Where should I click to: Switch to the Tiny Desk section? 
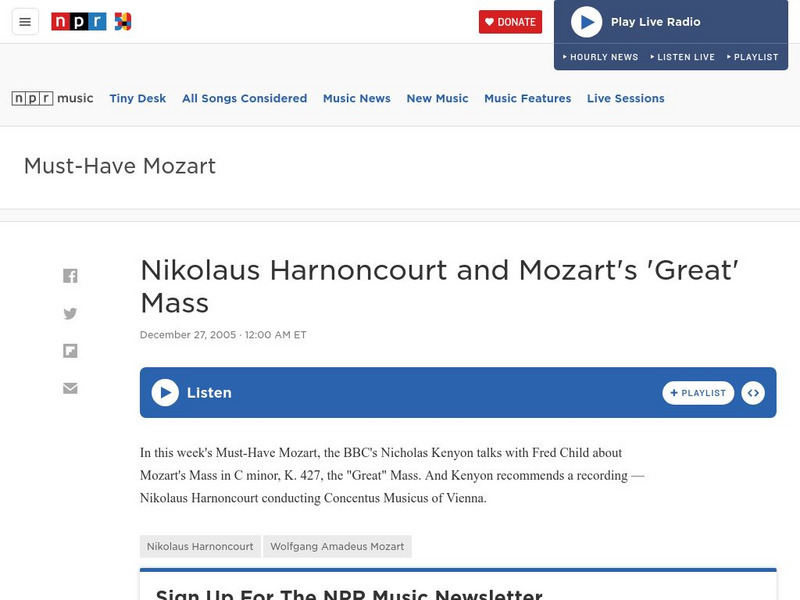click(135, 98)
